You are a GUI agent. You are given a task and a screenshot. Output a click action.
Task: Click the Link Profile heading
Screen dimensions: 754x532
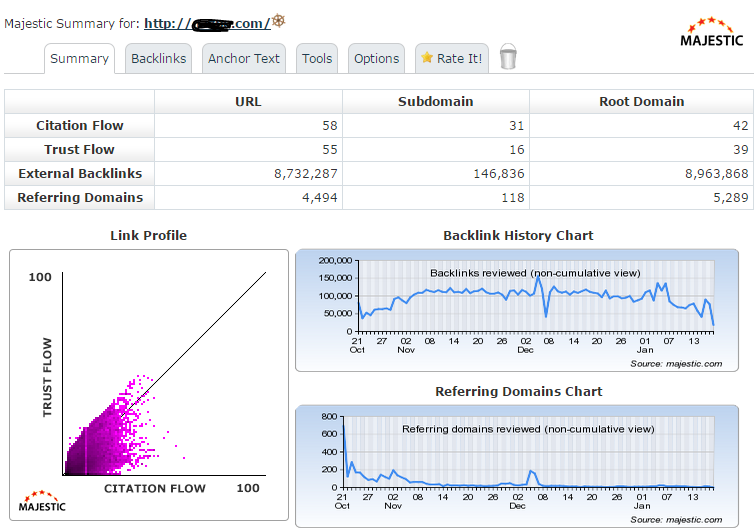[x=149, y=235]
